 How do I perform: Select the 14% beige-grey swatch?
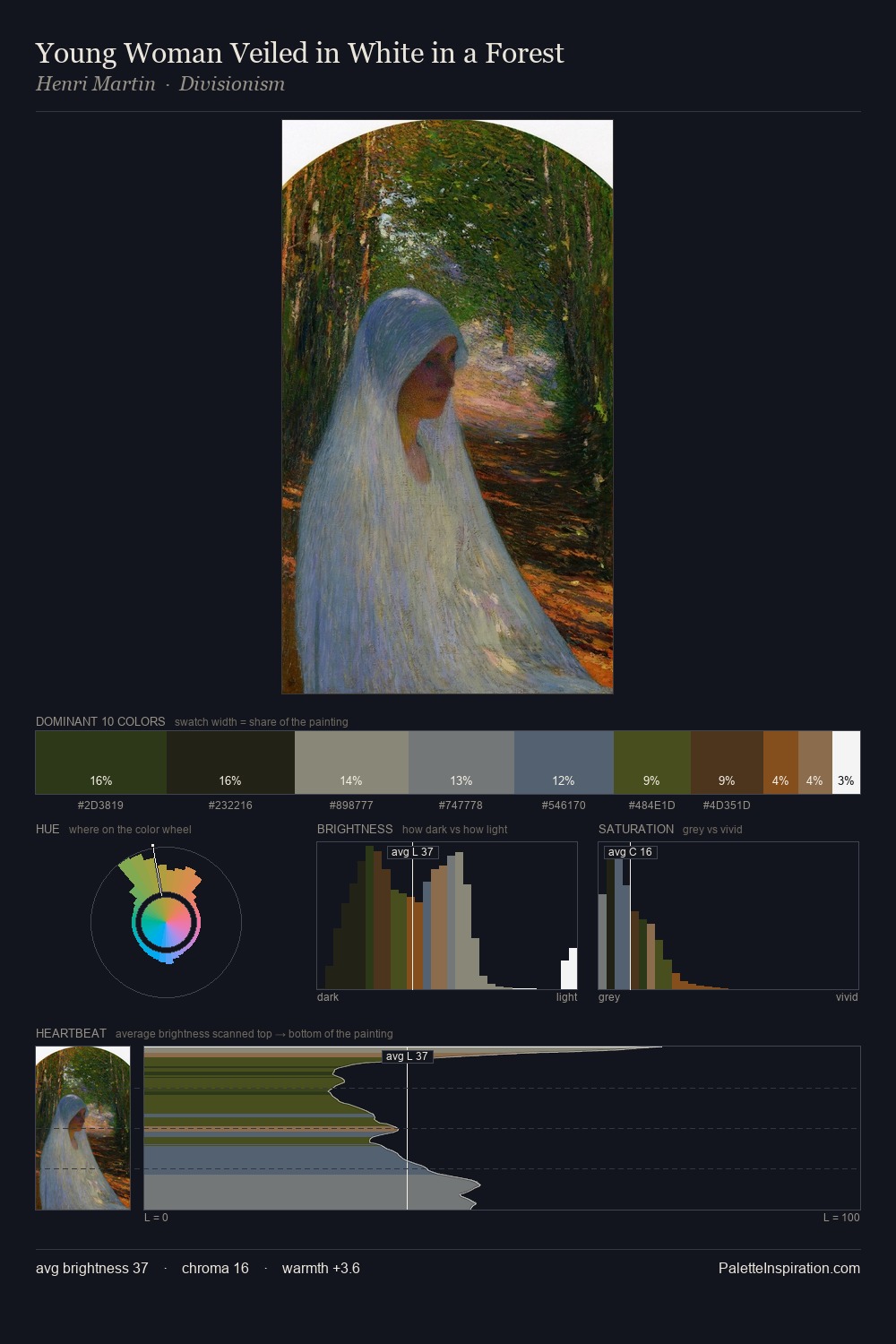tap(351, 762)
